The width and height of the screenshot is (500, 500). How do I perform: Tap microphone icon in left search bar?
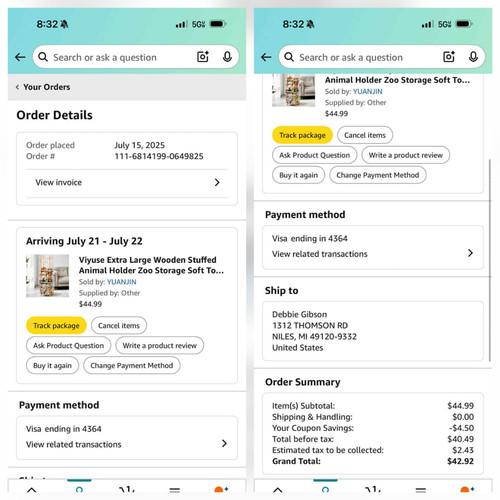[227, 57]
